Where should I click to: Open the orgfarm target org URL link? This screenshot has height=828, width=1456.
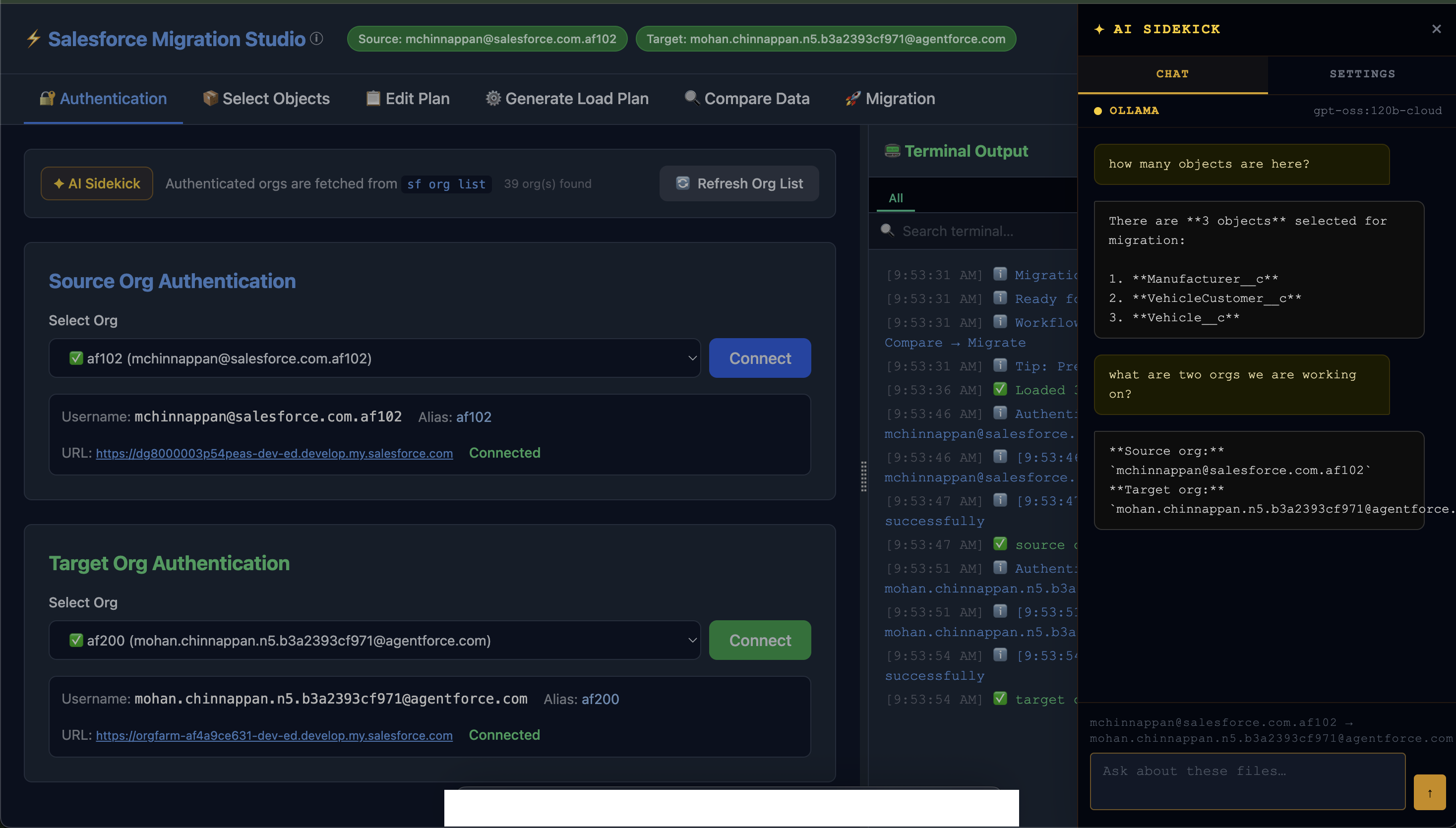tap(274, 735)
